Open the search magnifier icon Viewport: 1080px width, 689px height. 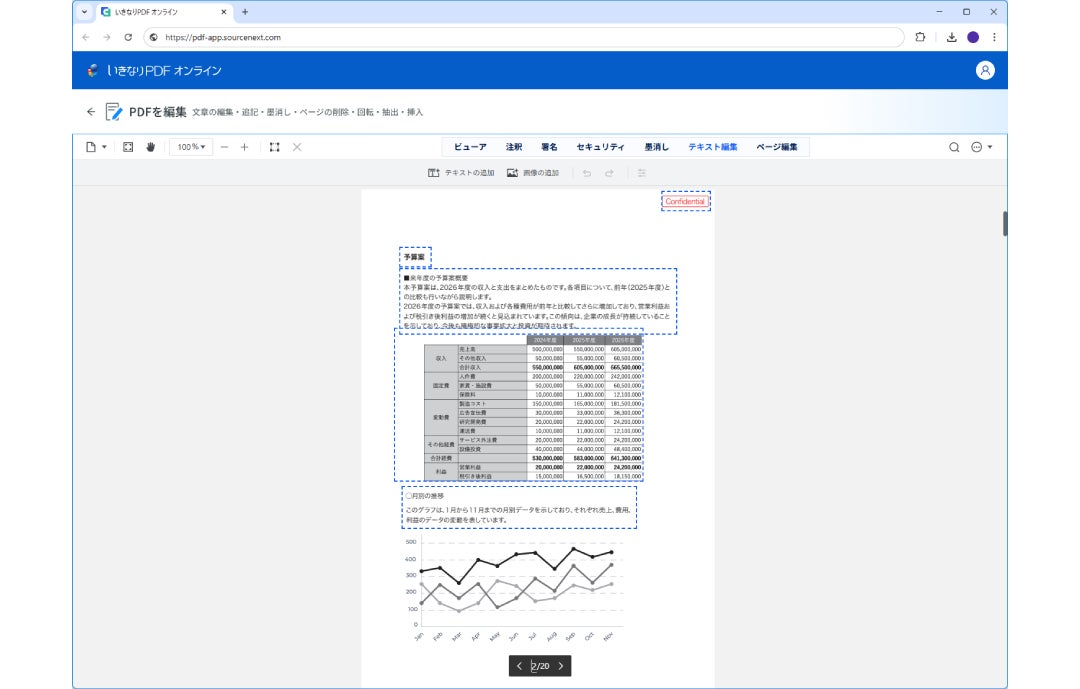coord(954,147)
